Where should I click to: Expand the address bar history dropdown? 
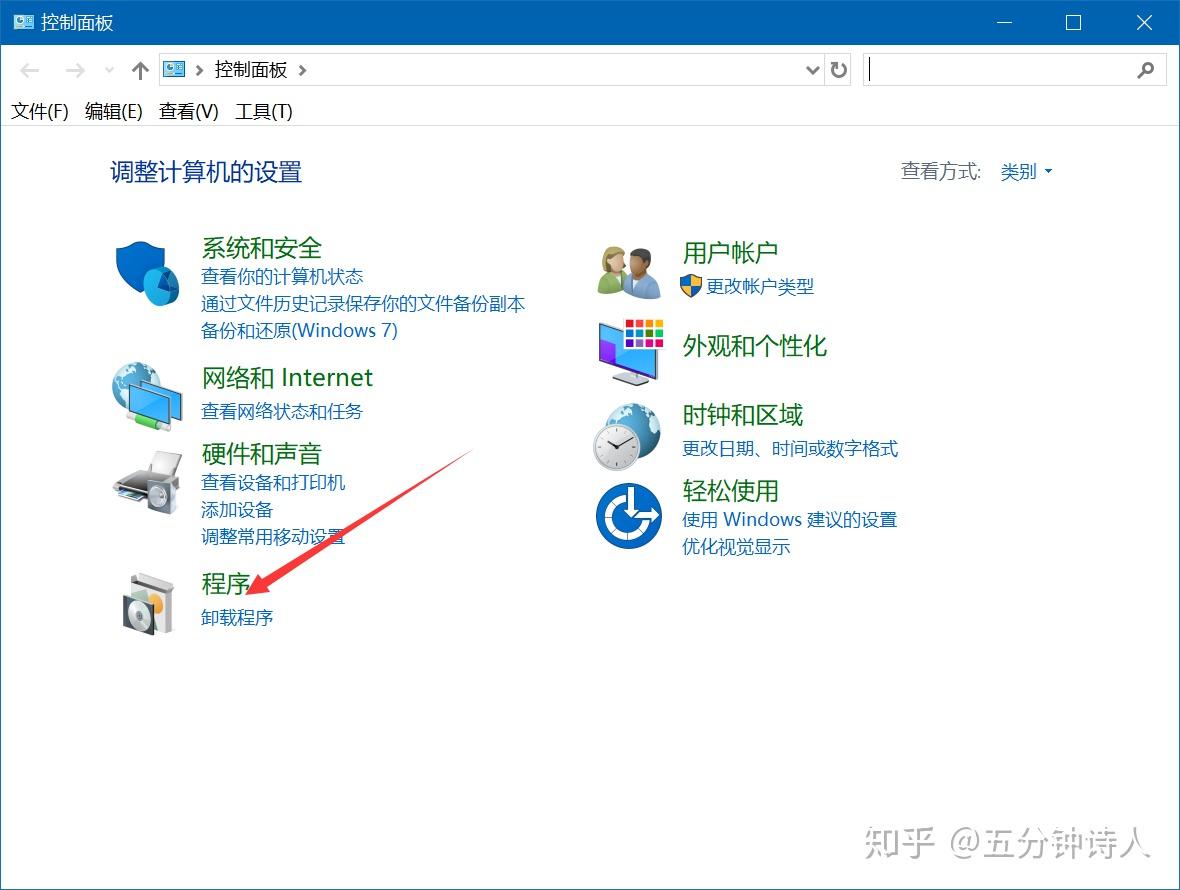[812, 70]
